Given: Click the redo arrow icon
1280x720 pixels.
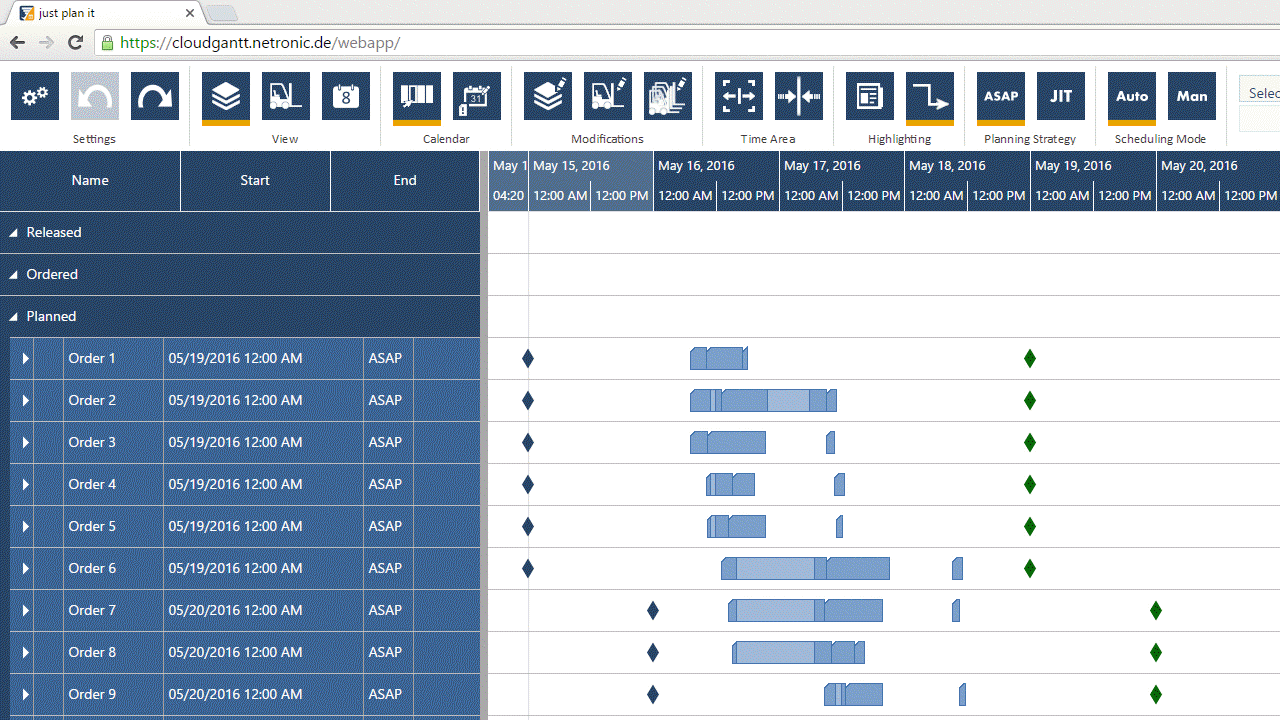Looking at the screenshot, I should pos(155,97).
